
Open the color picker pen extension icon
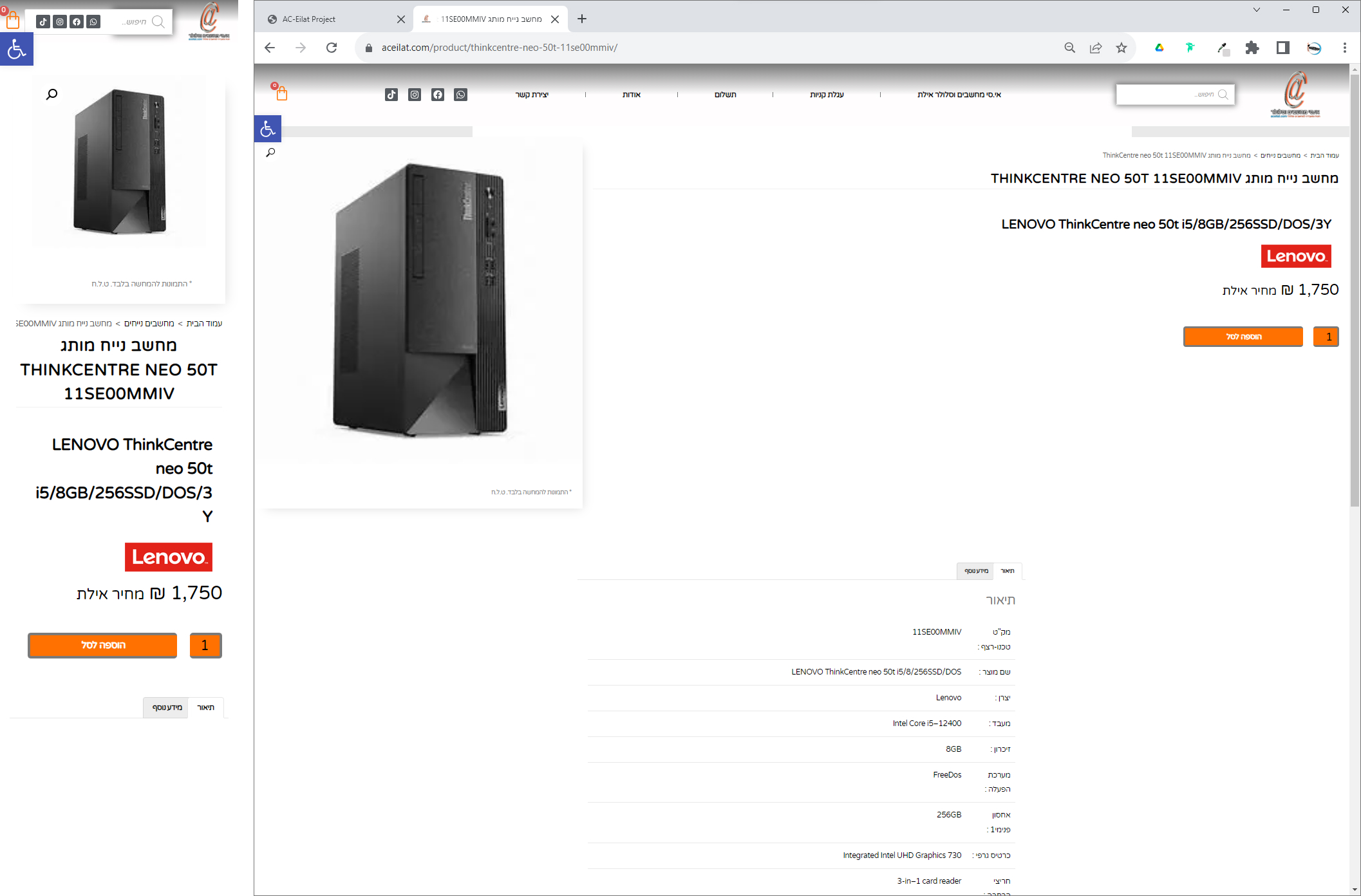[1222, 48]
